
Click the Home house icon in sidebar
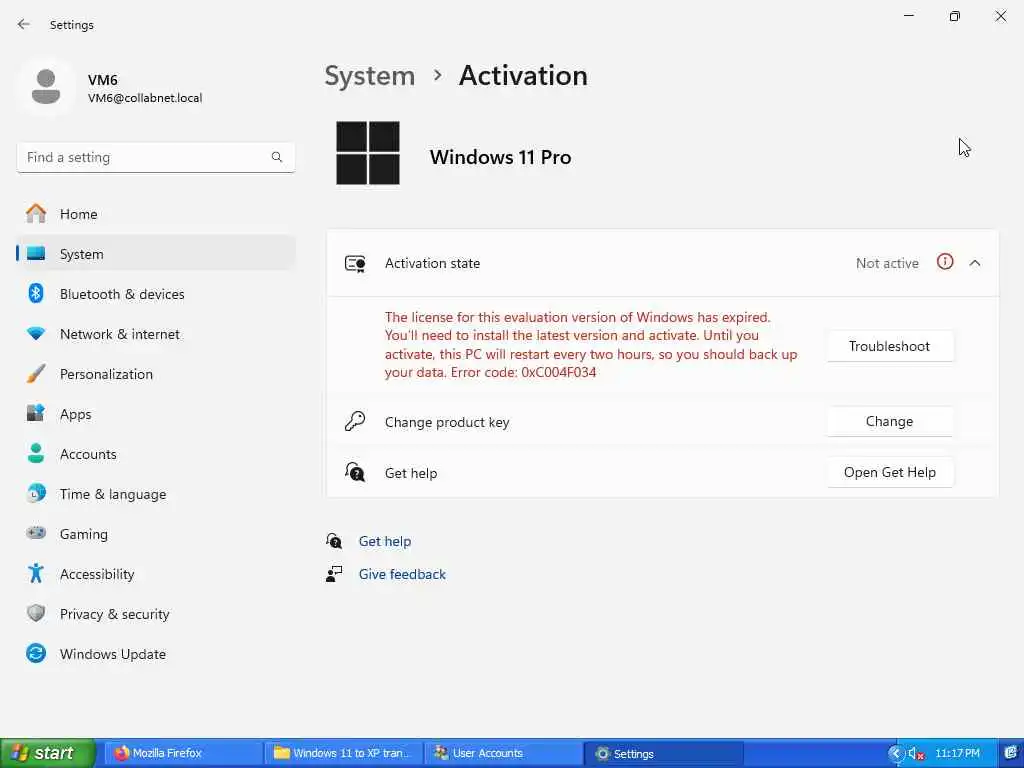(x=36, y=214)
